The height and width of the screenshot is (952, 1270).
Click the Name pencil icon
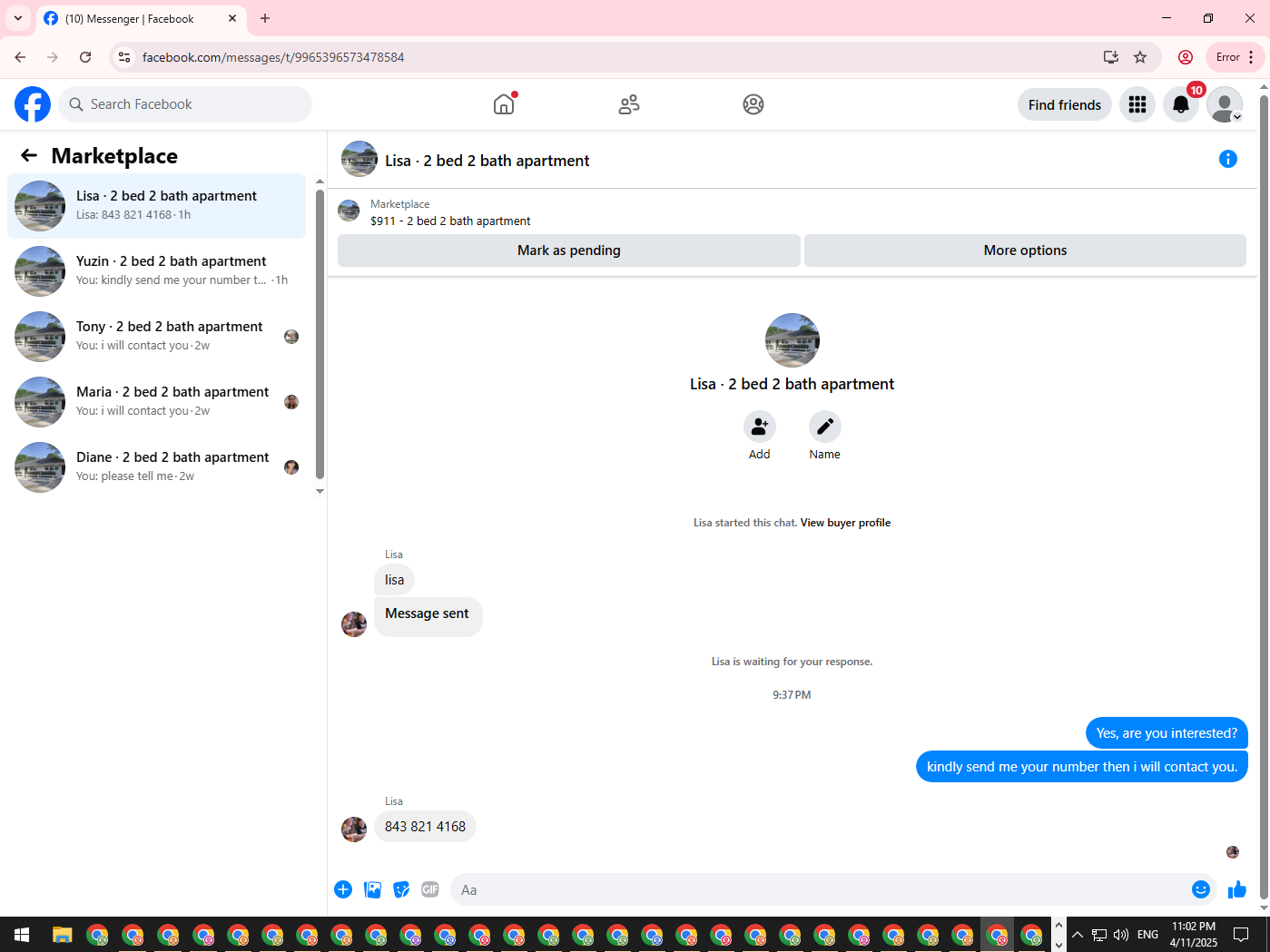825,427
